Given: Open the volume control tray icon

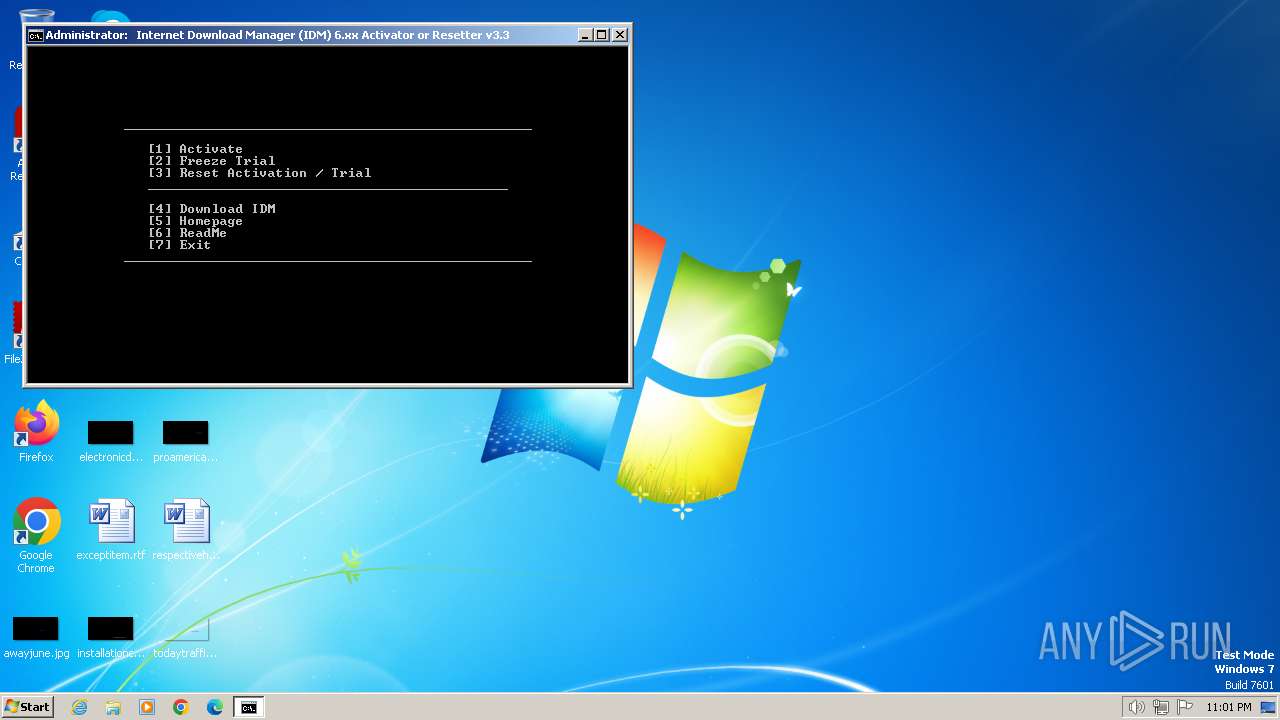Looking at the screenshot, I should 1136,707.
